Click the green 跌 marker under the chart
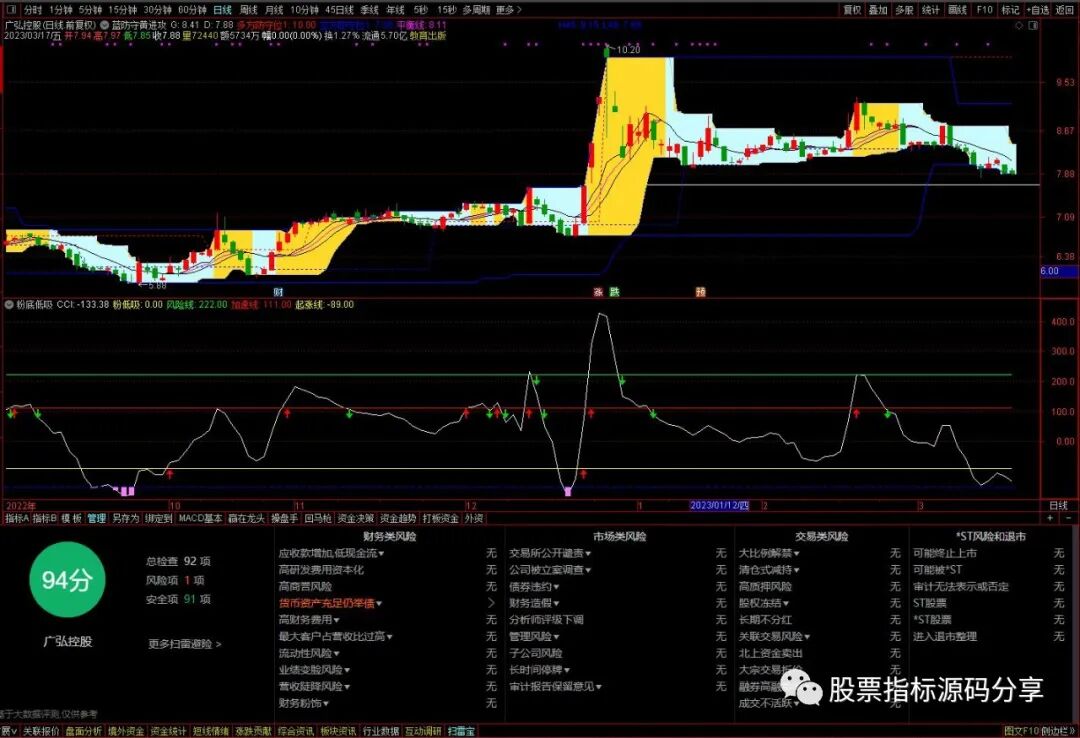 pos(614,292)
